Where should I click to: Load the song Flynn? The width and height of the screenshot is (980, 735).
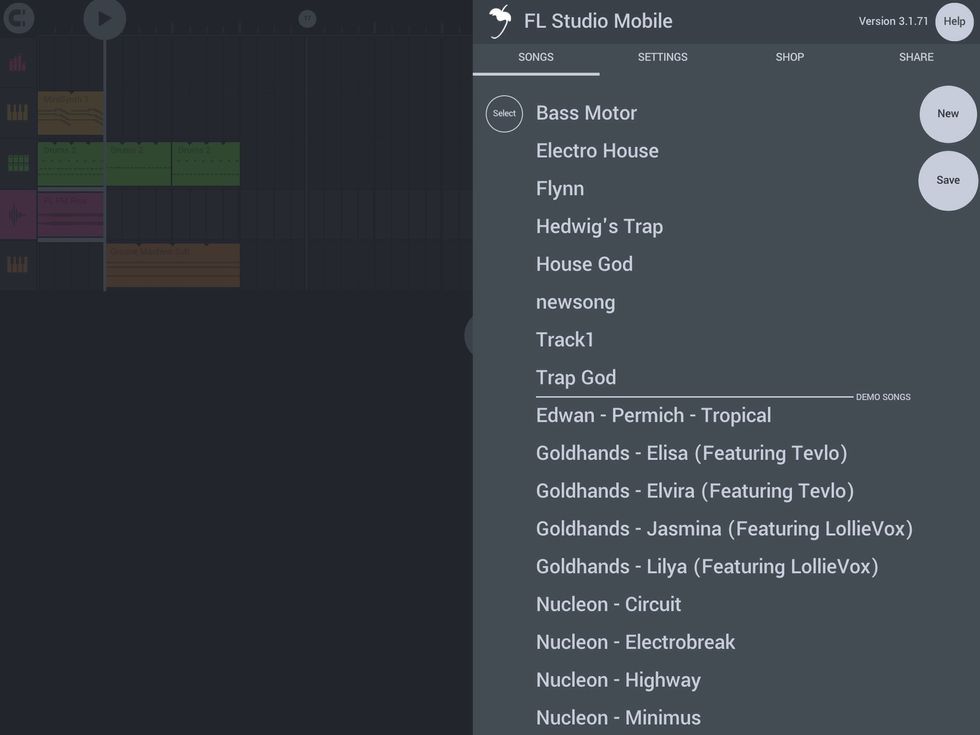pyautogui.click(x=559, y=189)
